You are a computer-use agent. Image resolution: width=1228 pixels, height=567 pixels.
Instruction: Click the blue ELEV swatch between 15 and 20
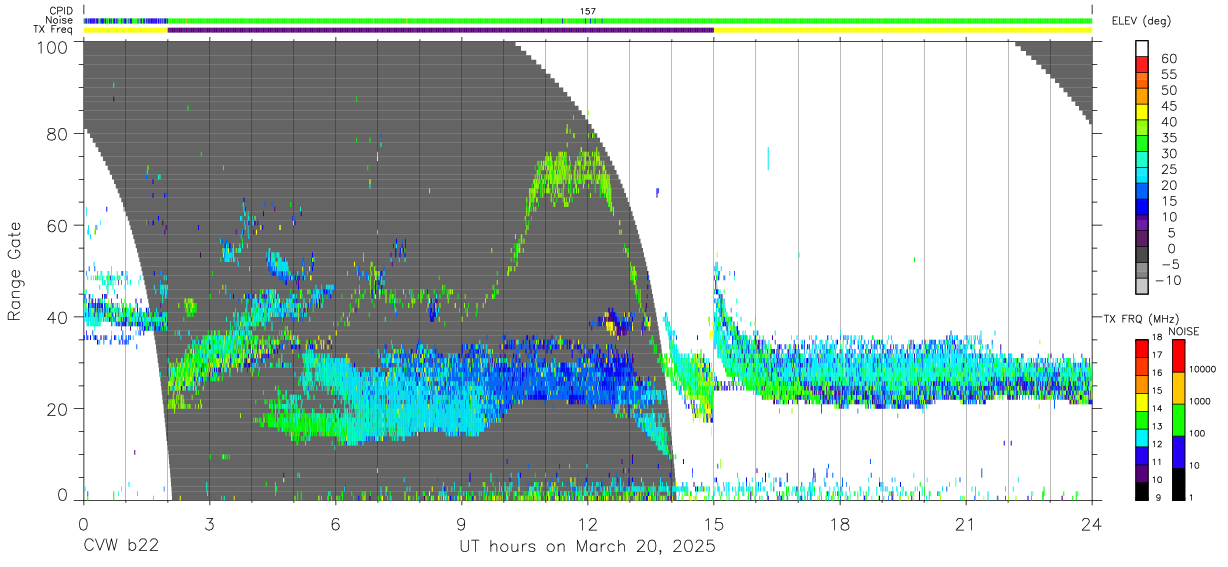(1143, 192)
